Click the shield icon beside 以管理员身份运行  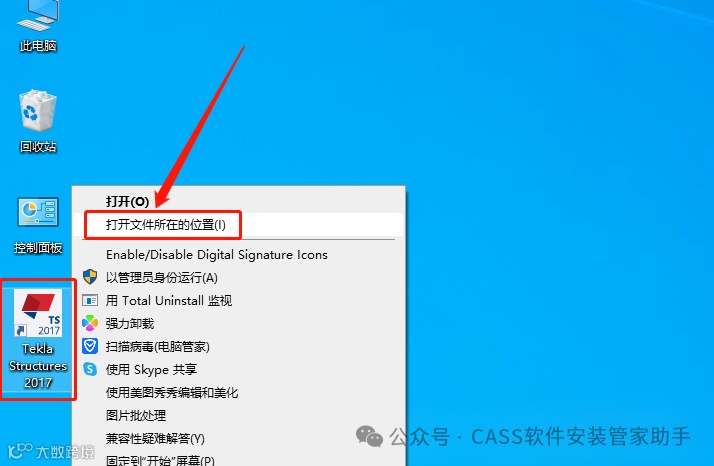click(90, 277)
